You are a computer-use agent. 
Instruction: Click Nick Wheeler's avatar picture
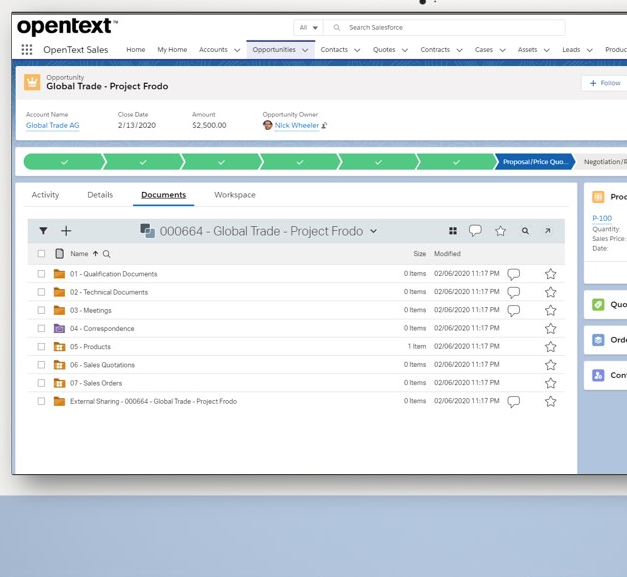click(268, 125)
